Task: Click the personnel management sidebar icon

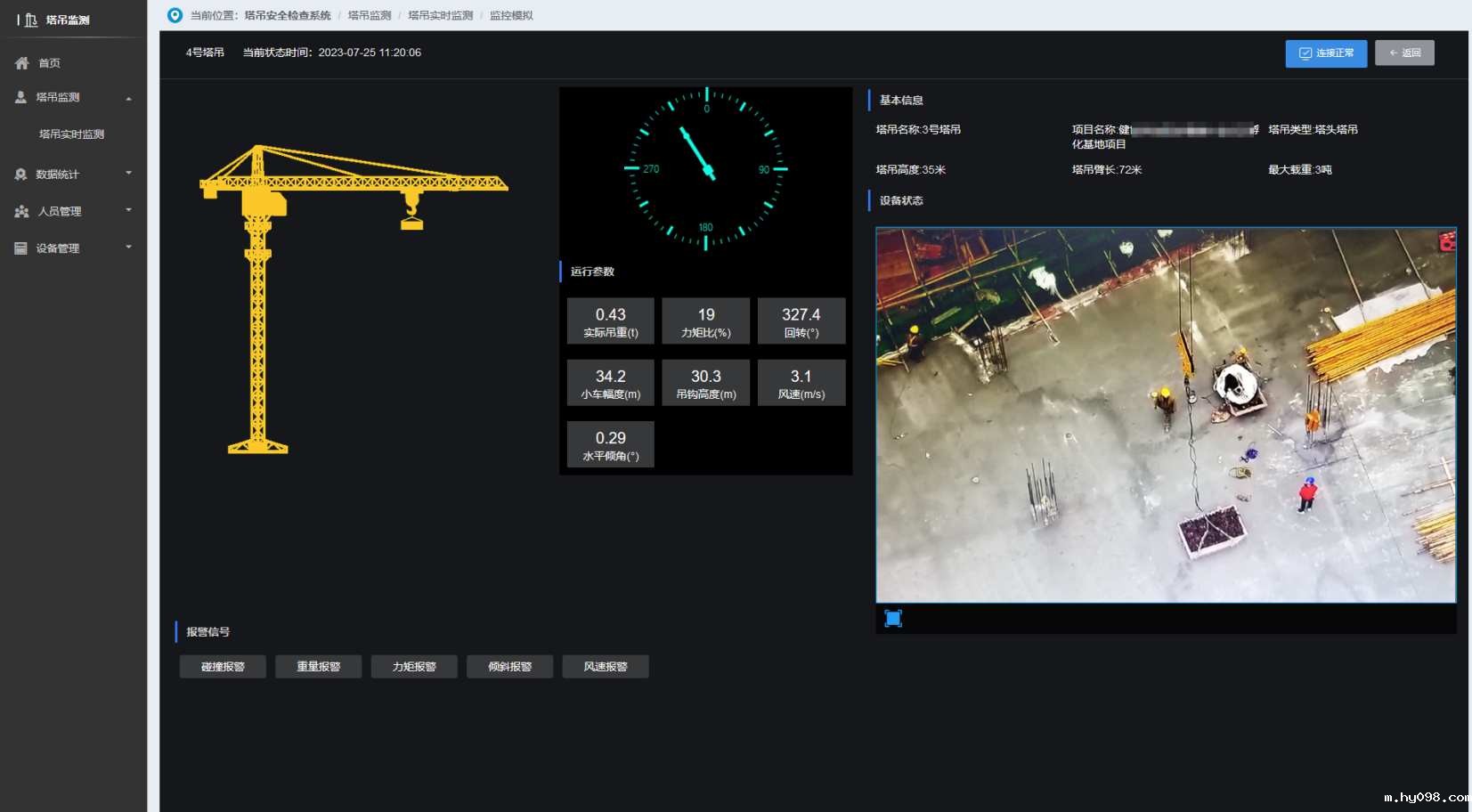Action: 21,211
